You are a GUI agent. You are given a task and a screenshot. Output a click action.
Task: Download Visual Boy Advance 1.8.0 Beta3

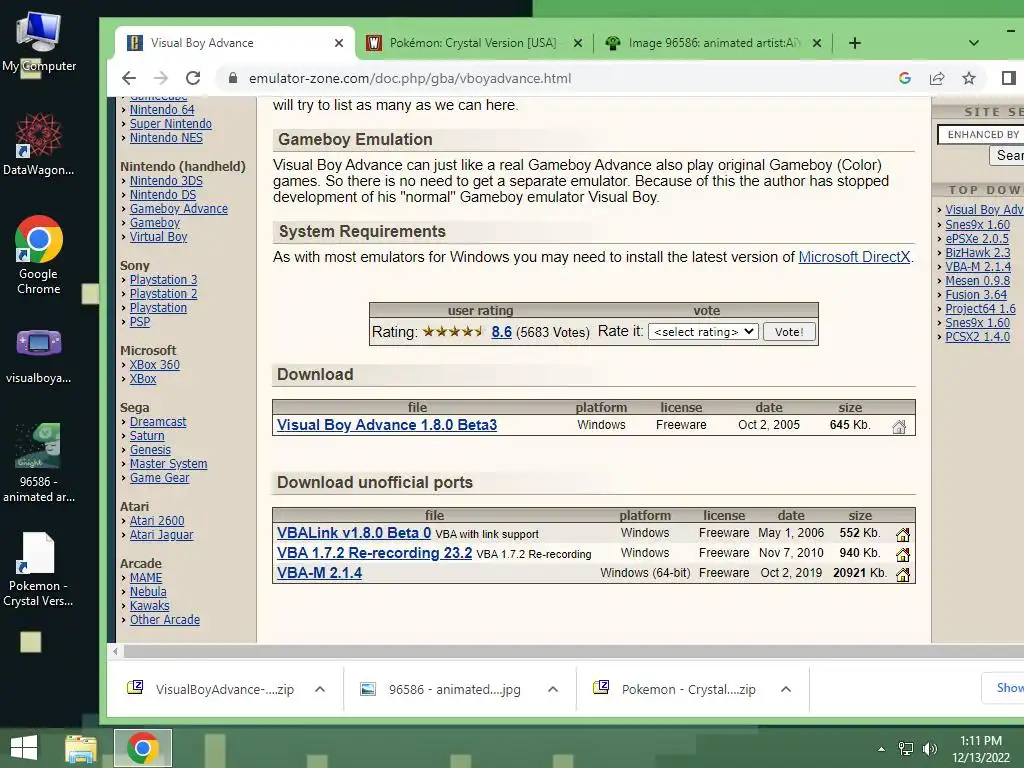(x=387, y=425)
